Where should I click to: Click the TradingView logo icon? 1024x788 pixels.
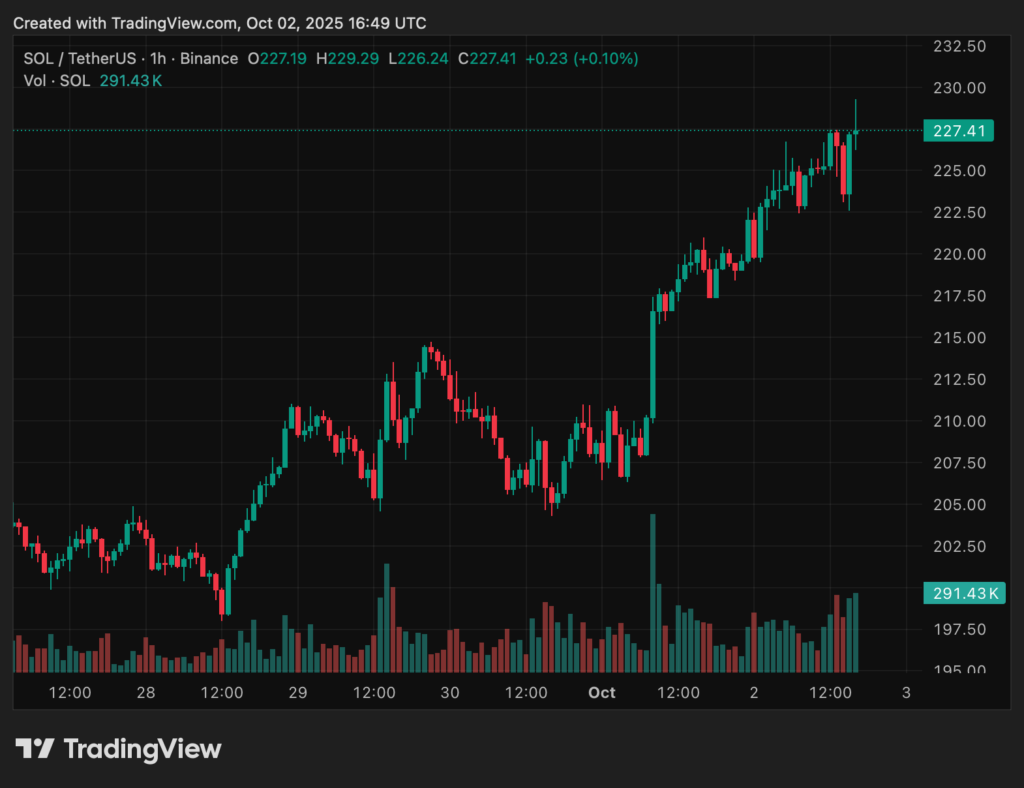pos(35,749)
